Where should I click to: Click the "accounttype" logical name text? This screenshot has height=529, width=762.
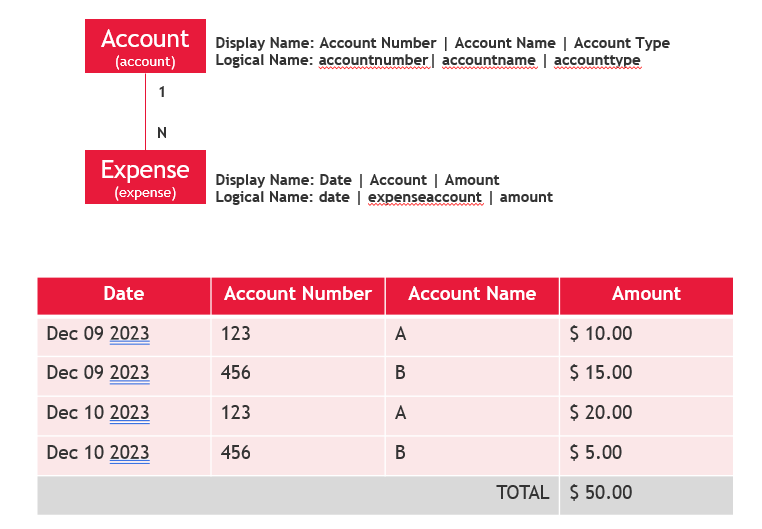coord(597,60)
